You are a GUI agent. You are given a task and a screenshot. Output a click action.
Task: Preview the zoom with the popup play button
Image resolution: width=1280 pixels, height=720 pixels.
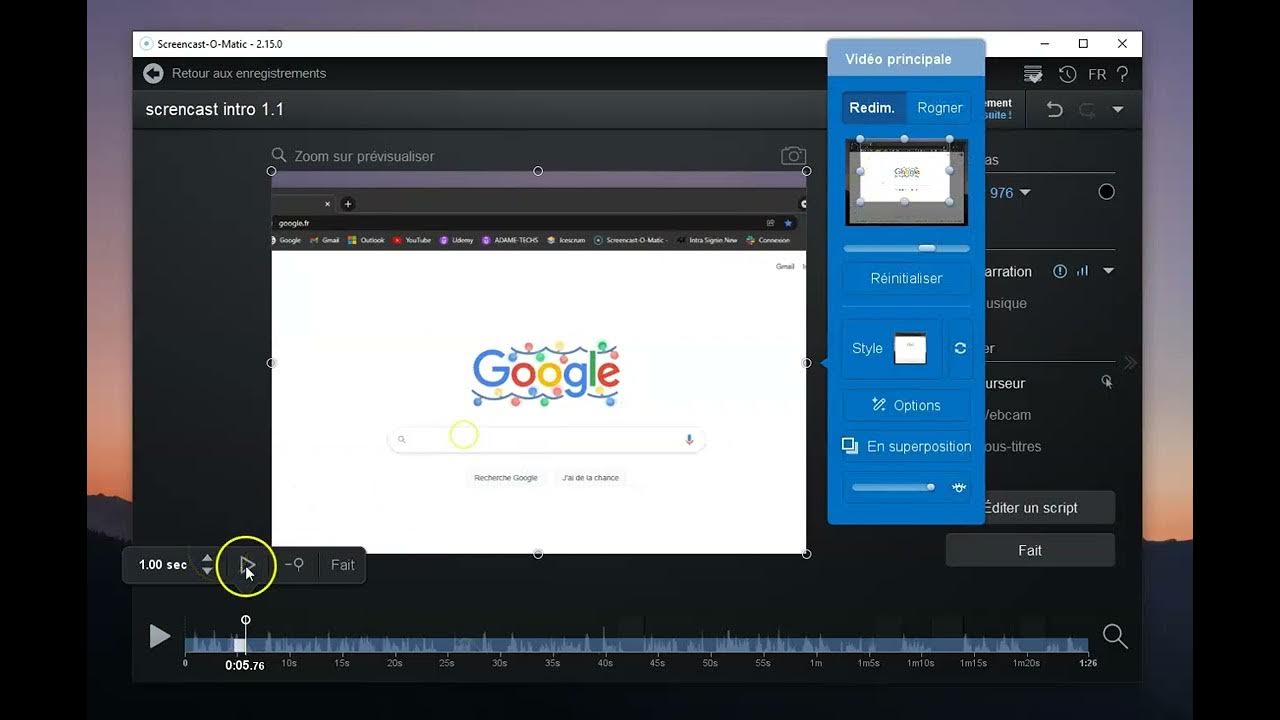pyautogui.click(x=248, y=565)
